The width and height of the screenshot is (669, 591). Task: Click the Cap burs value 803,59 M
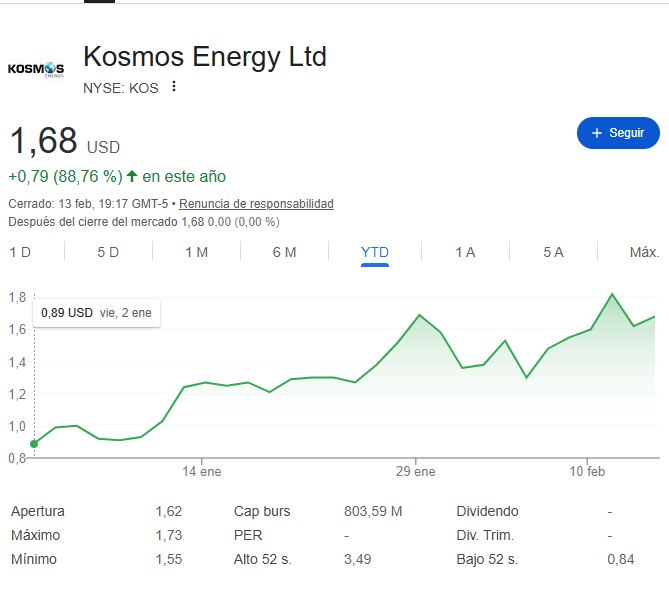point(373,511)
